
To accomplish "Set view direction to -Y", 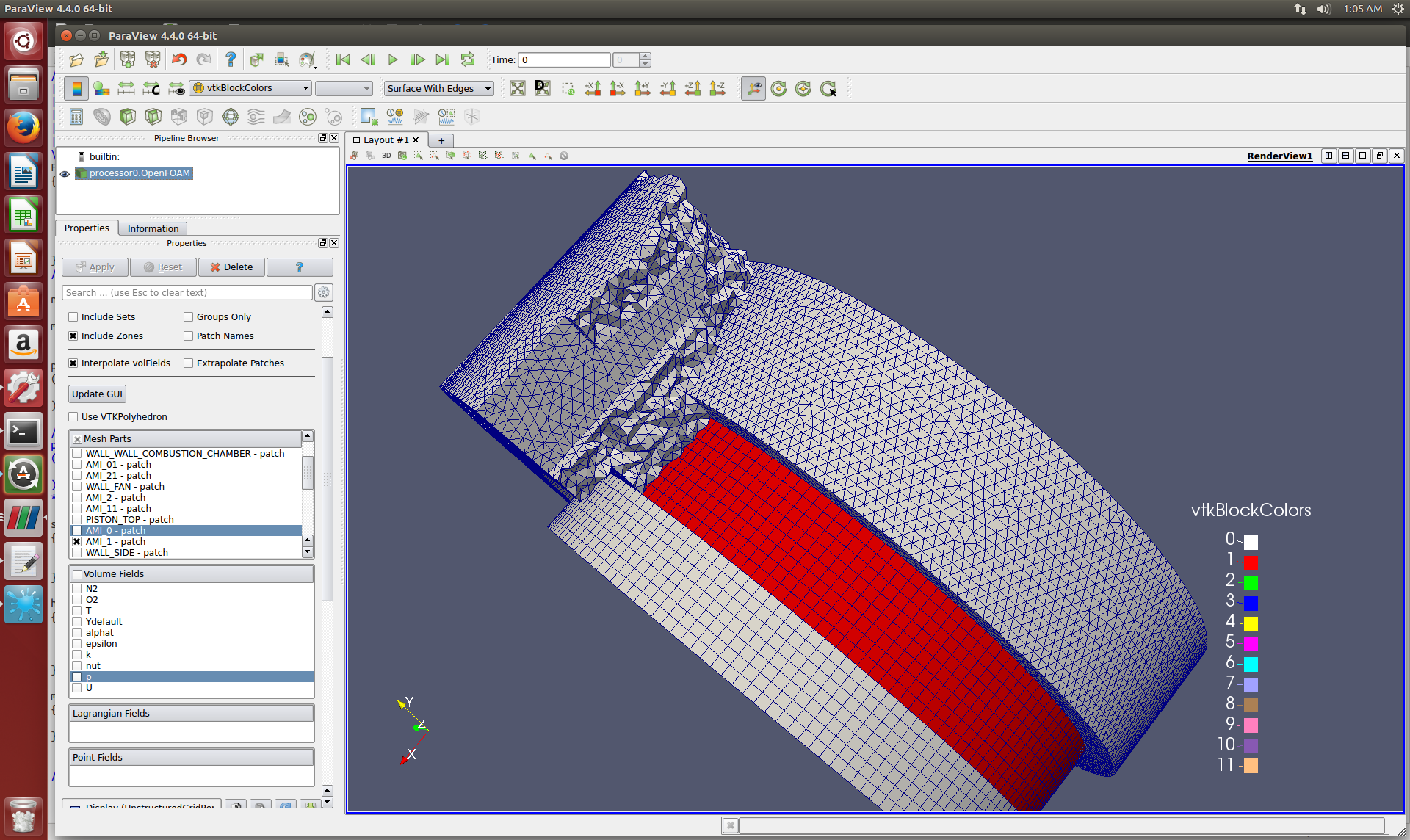I will [x=668, y=89].
